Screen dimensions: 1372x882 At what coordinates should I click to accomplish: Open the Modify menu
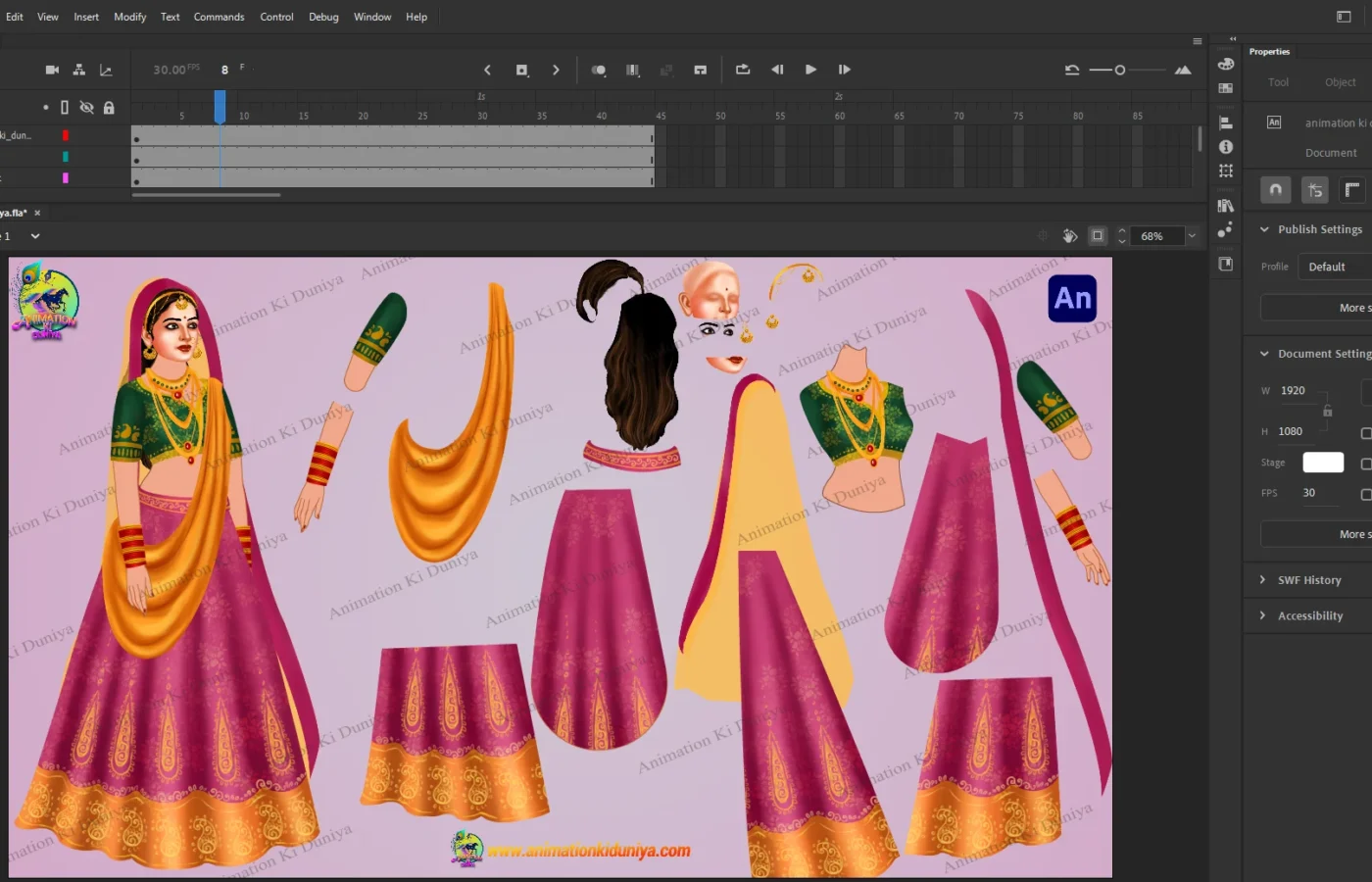129,17
